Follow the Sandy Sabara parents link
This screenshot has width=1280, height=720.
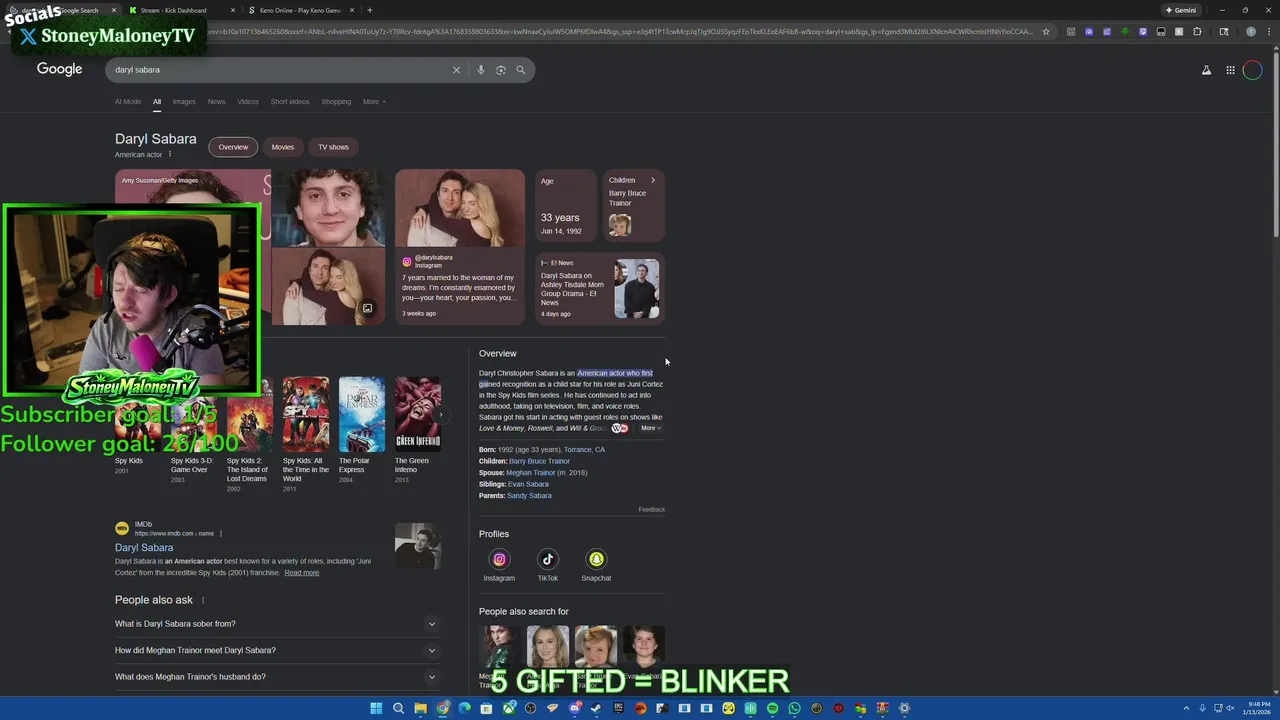[529, 496]
